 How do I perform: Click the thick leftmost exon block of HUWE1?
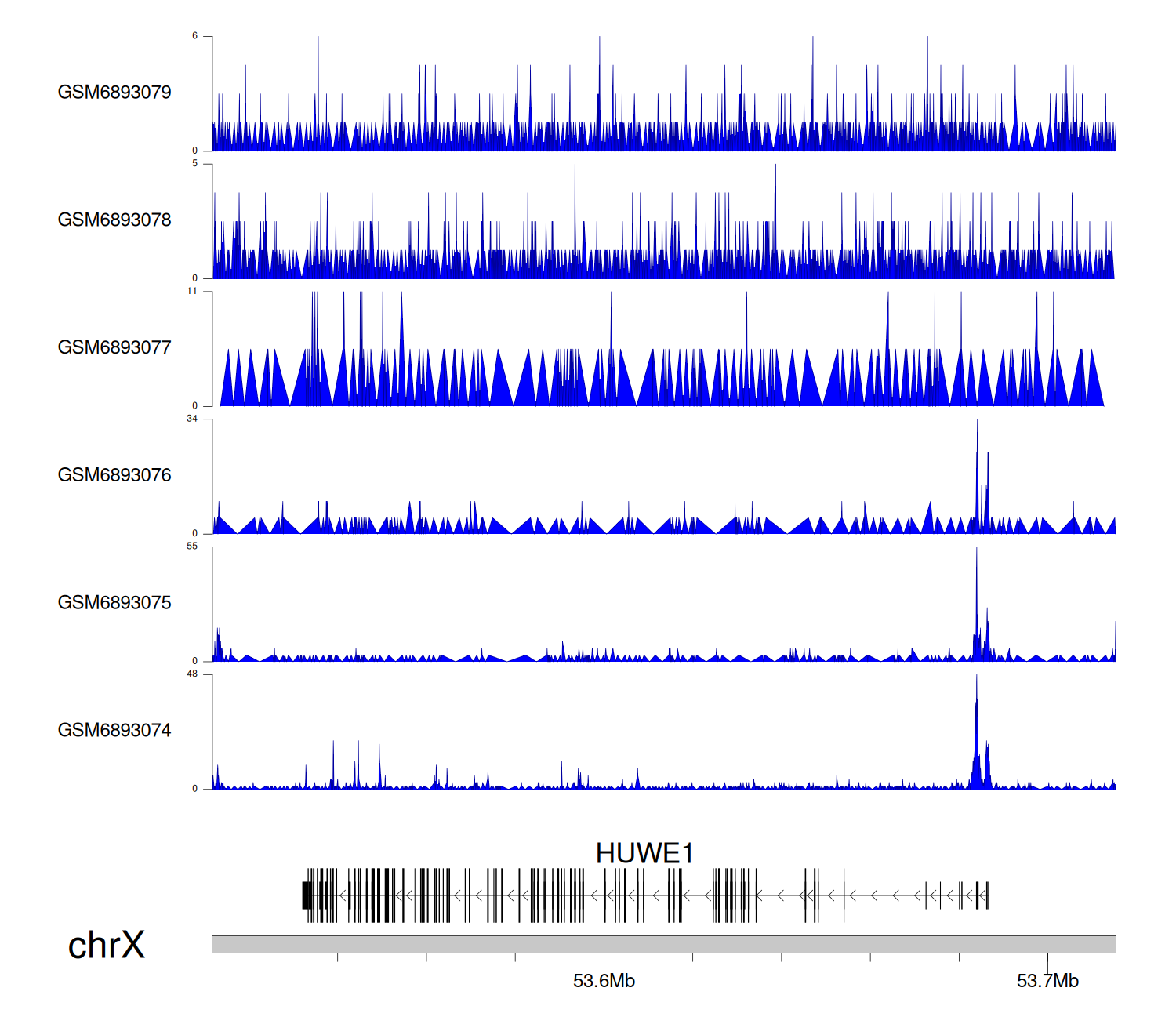tap(307, 895)
